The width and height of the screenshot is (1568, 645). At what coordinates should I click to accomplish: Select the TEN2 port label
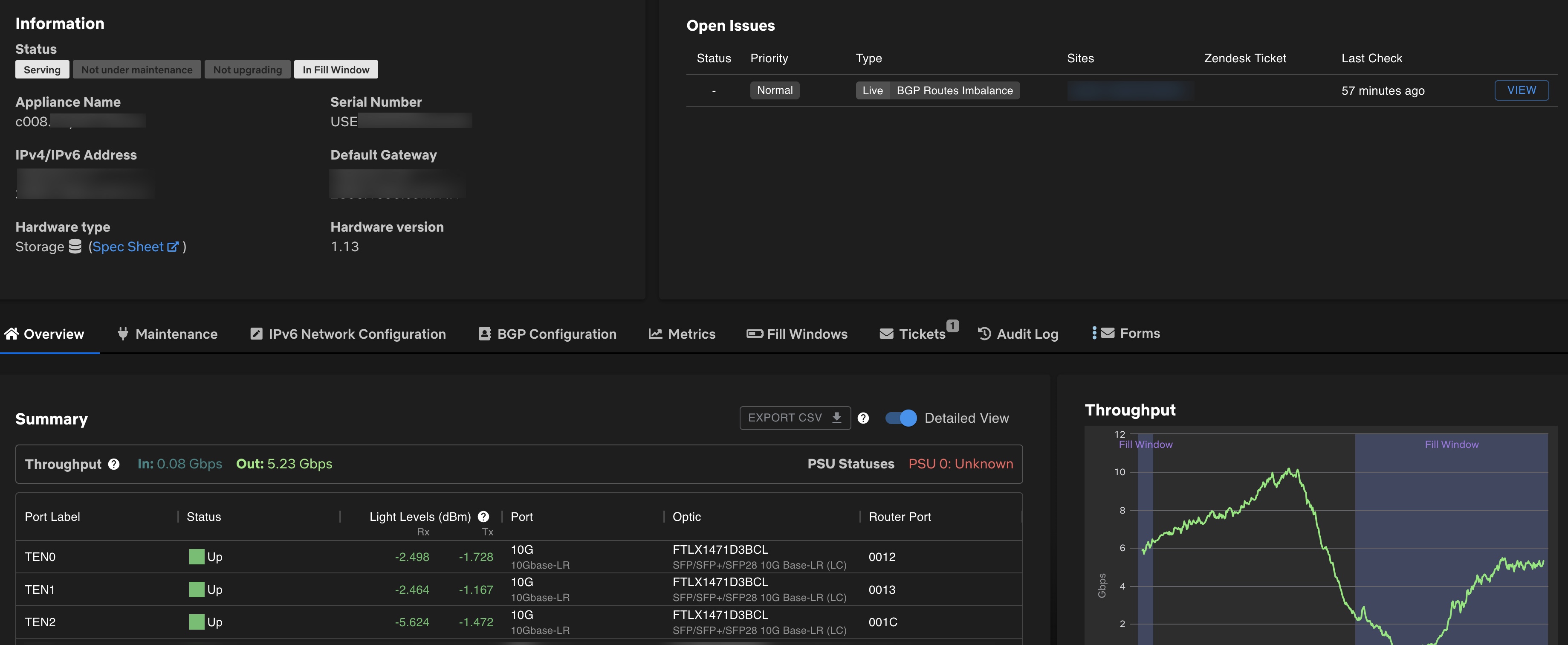(x=40, y=622)
